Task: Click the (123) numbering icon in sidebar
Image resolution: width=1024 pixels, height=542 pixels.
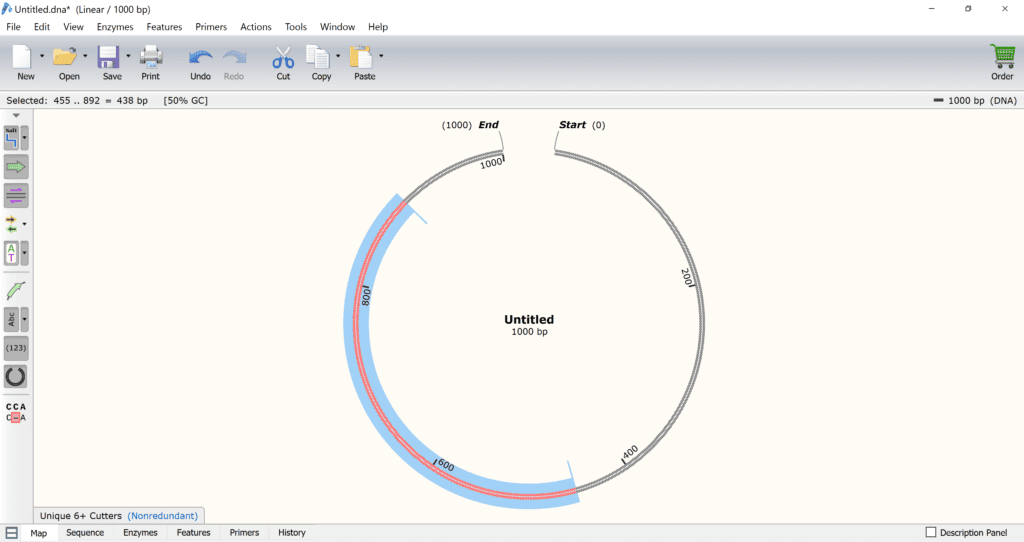Action: click(x=16, y=348)
